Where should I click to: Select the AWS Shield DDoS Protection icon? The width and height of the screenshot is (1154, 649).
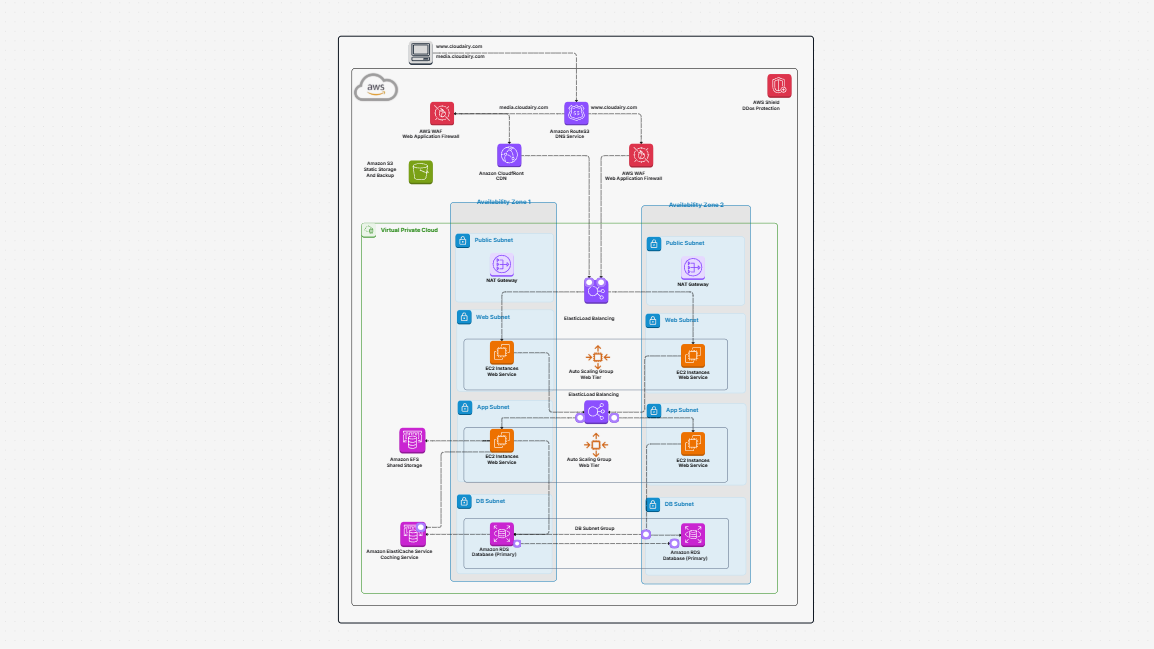click(x=779, y=86)
